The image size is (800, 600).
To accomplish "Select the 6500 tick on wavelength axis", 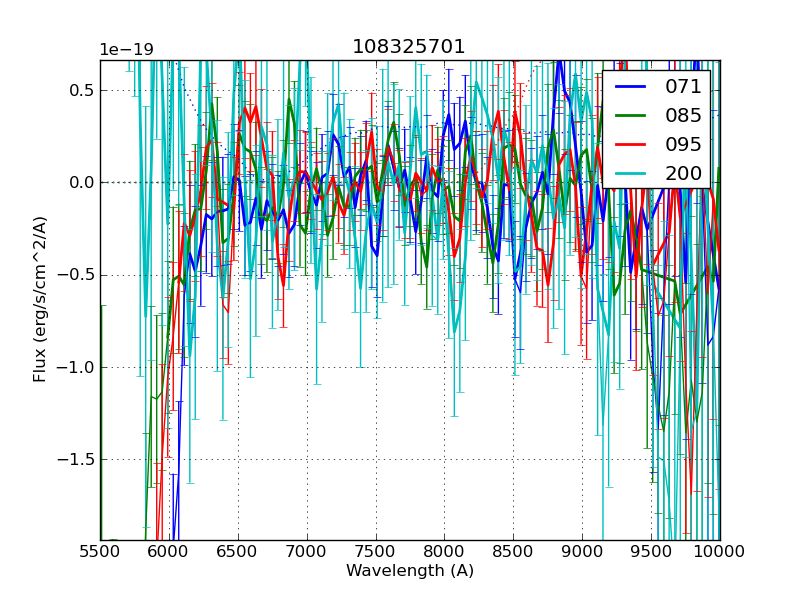I will (238, 552).
